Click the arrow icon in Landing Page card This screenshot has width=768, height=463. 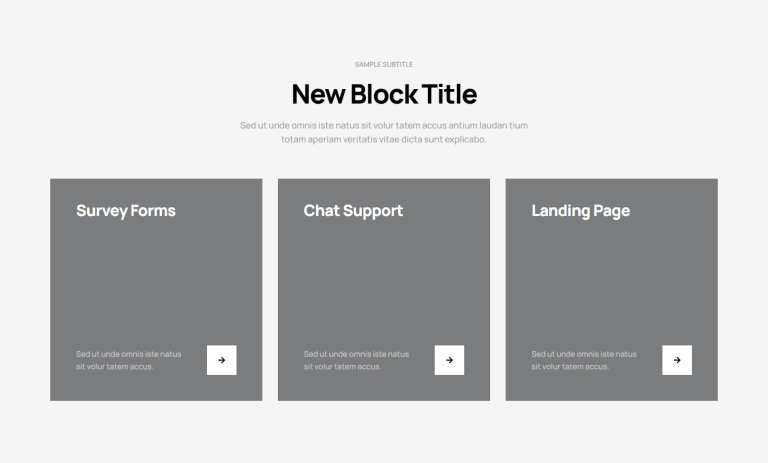(677, 360)
